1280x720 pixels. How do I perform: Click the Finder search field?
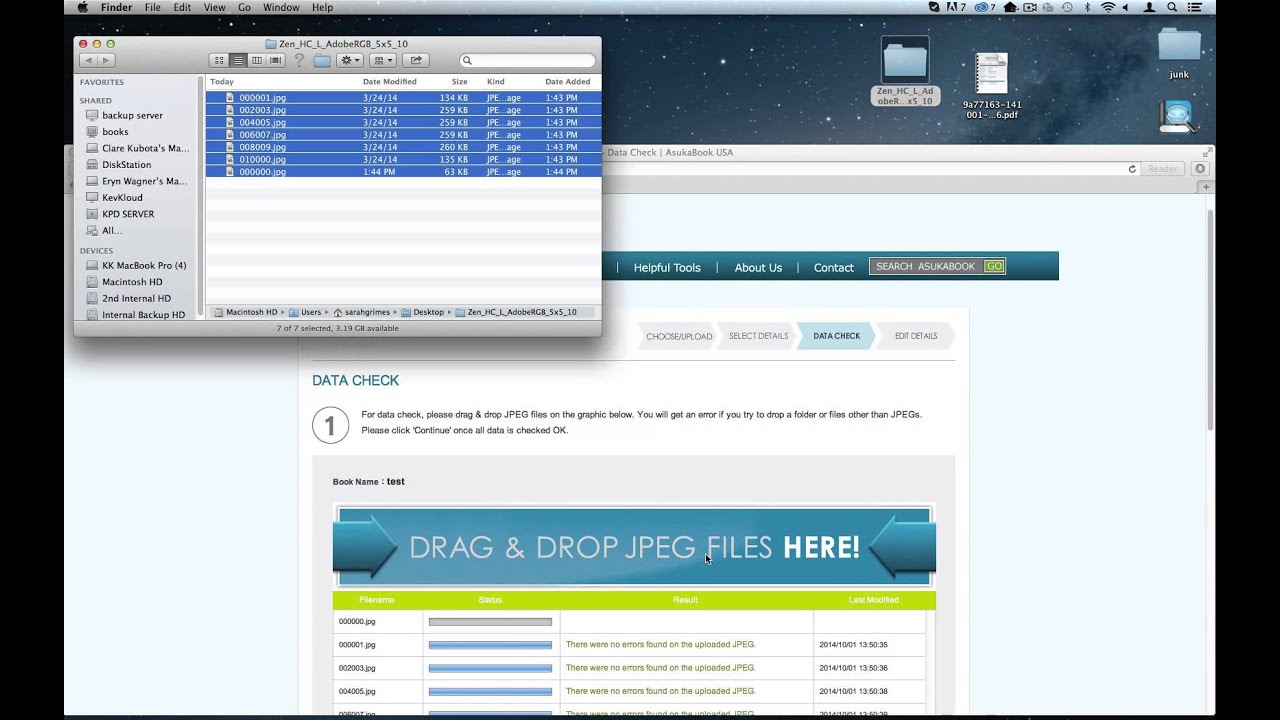point(527,61)
